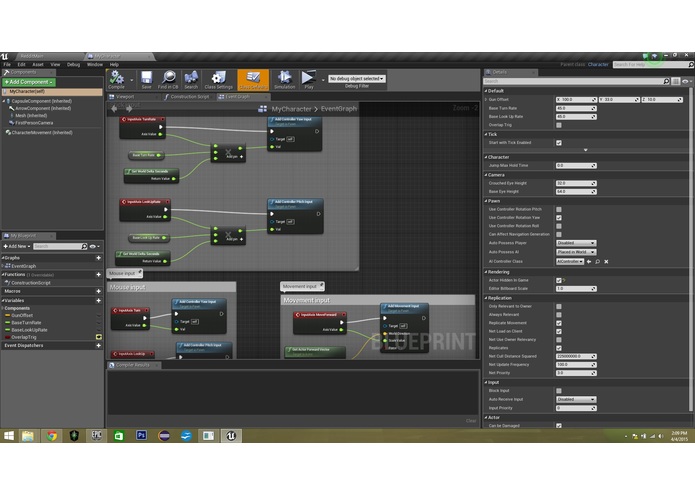Select the GunOffset variable
Screen dimensions: 695x494
[x=22, y=315]
